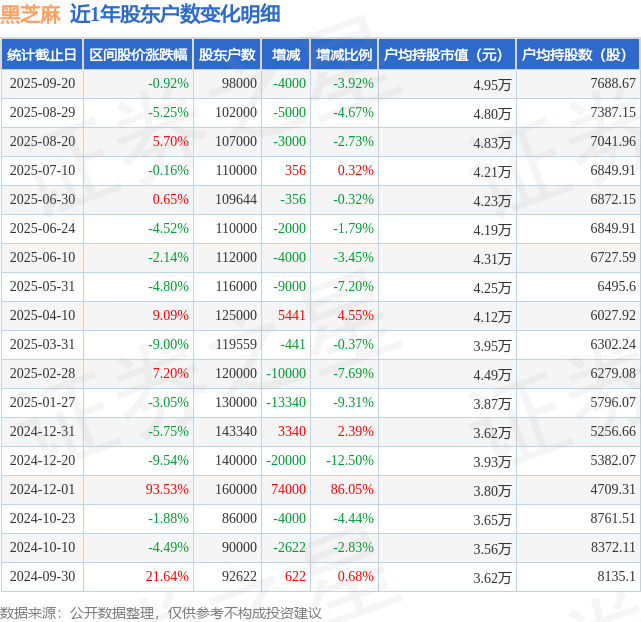Select the 增减 column header
This screenshot has width=641, height=622.
point(286,55)
